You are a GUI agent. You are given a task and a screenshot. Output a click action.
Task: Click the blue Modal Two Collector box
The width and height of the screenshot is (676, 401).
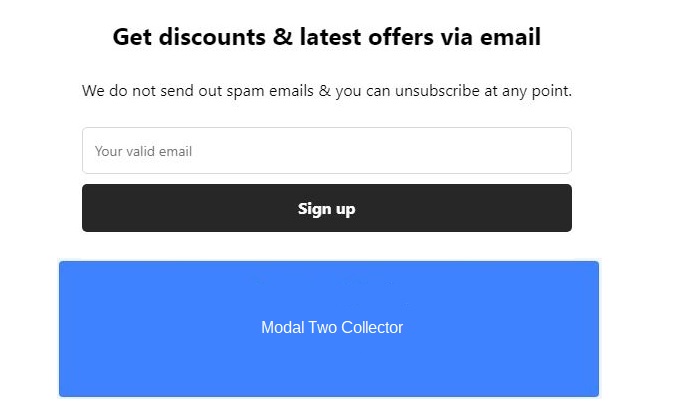pyautogui.click(x=329, y=328)
